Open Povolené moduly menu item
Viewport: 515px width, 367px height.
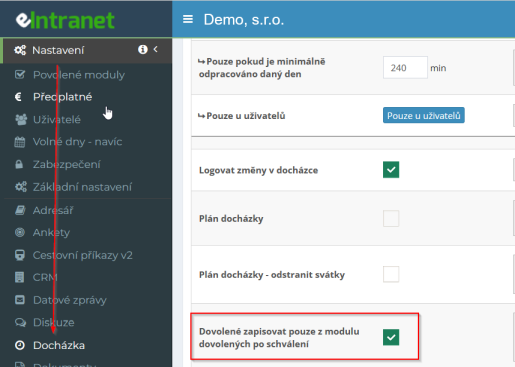coord(79,75)
